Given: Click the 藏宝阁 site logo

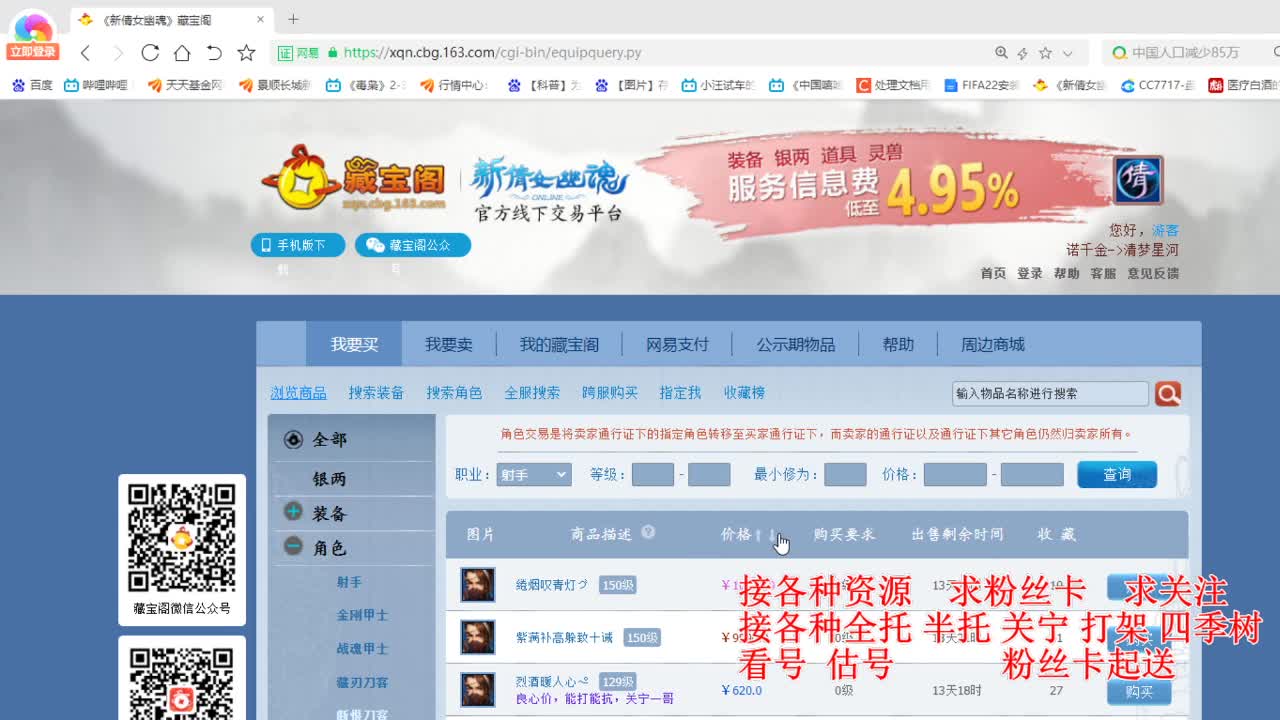Looking at the screenshot, I should [x=354, y=180].
